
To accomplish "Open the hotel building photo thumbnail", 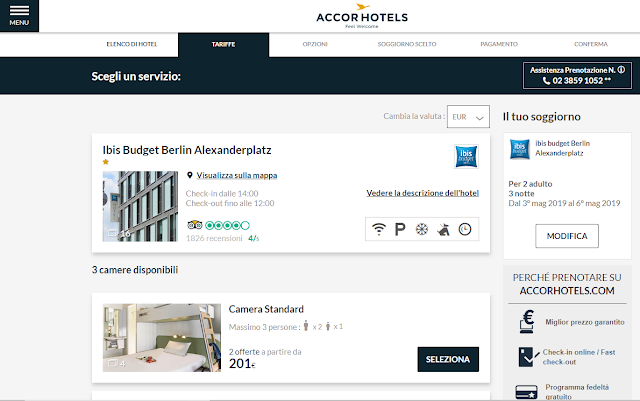I will (x=140, y=206).
